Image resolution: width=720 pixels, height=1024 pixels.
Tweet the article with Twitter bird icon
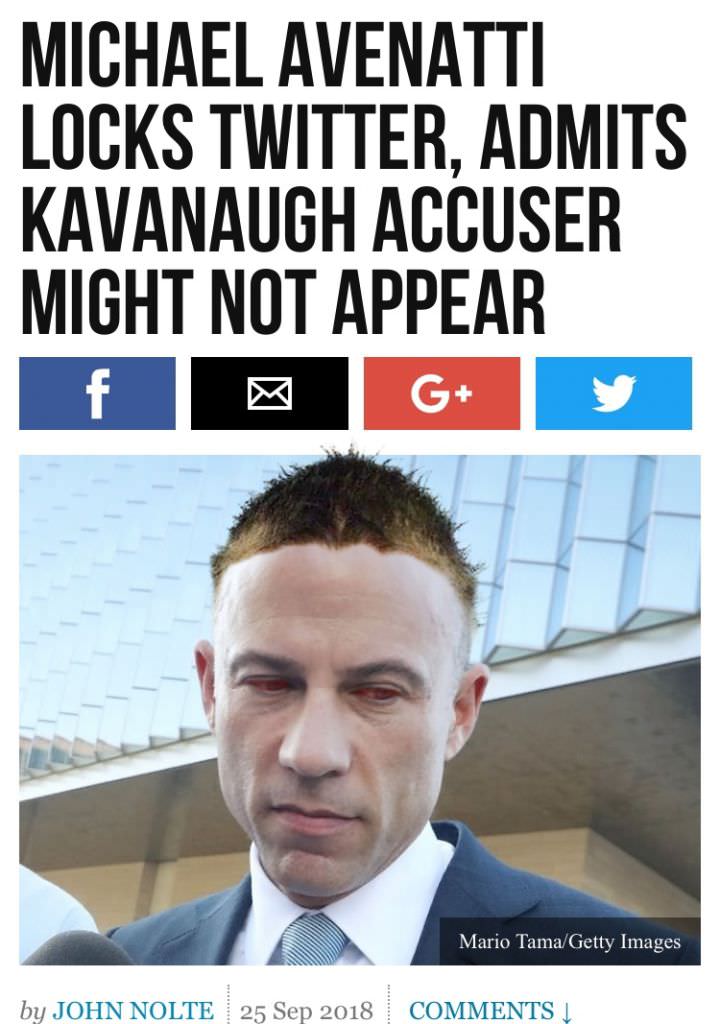(x=614, y=393)
